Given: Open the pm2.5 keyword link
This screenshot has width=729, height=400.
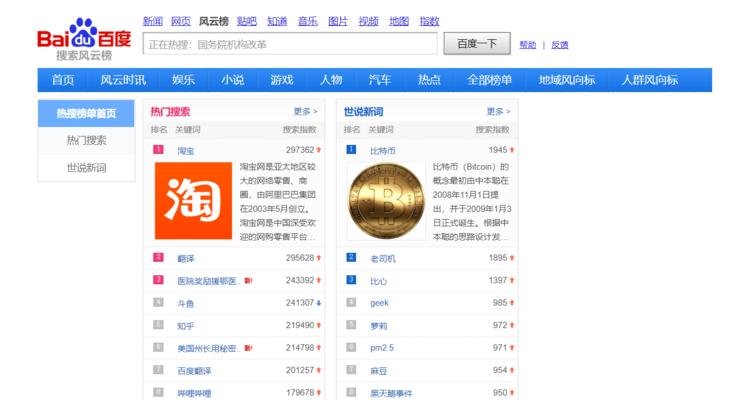Looking at the screenshot, I should point(382,348).
